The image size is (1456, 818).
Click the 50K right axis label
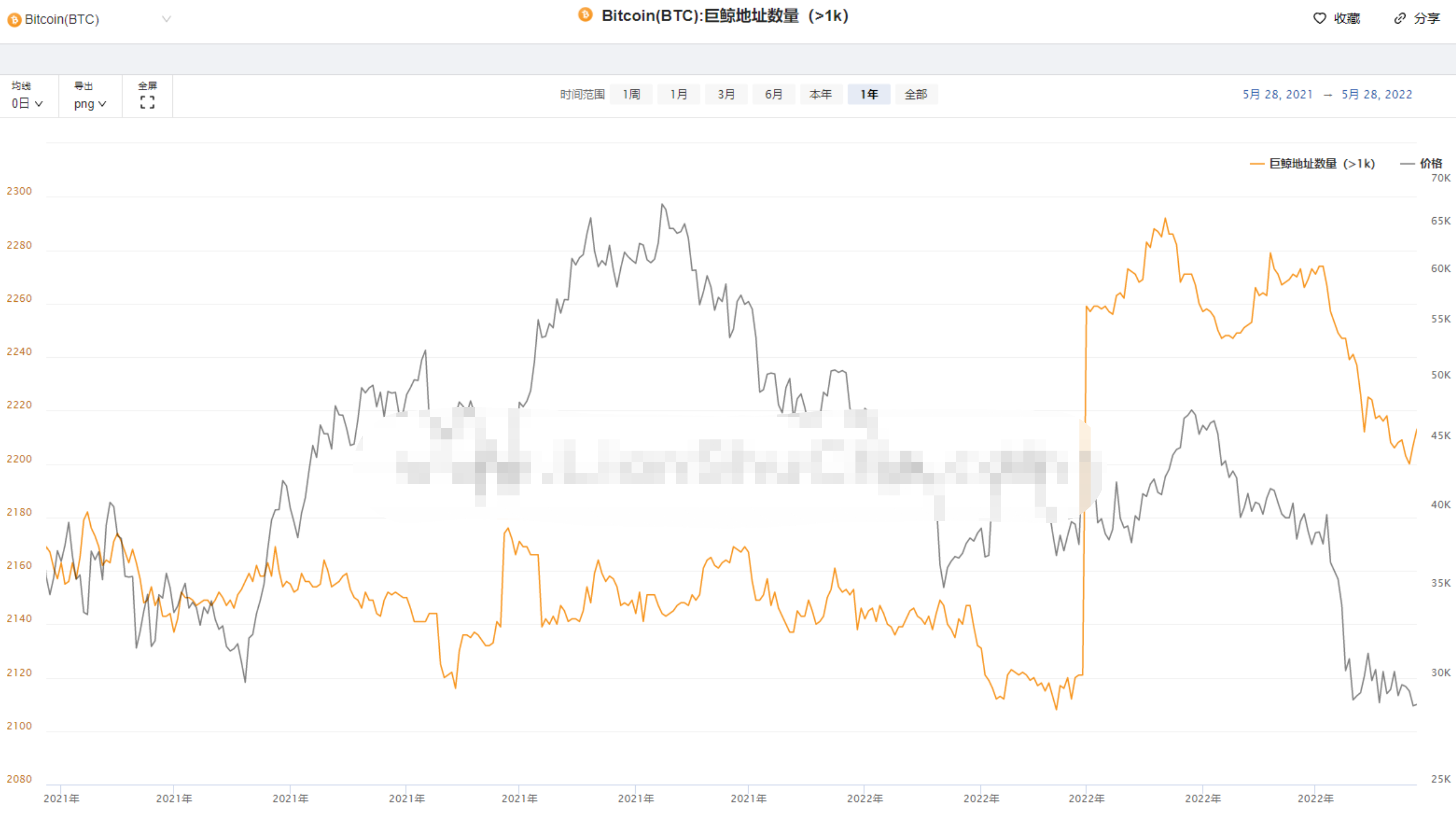pyautogui.click(x=1441, y=375)
